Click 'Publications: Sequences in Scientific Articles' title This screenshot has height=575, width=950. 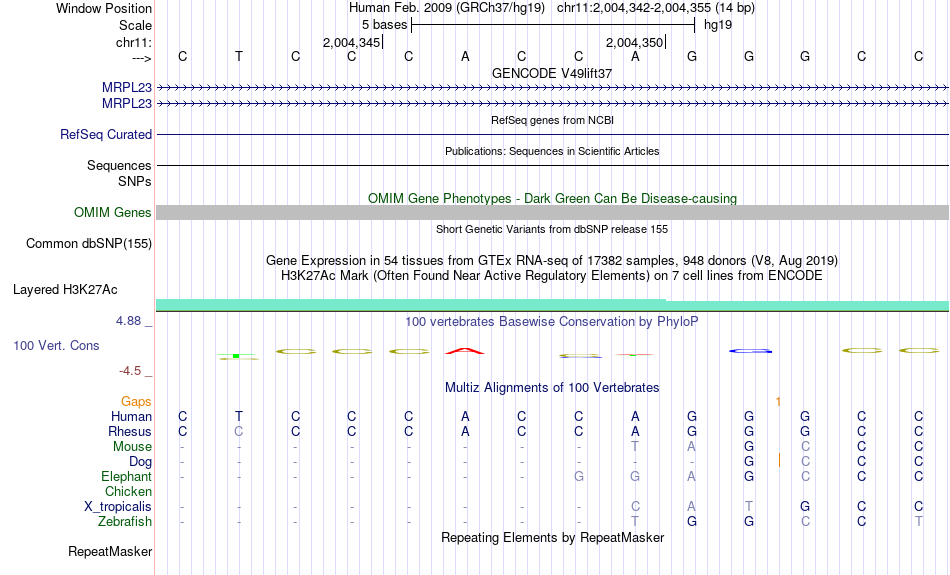[552, 151]
